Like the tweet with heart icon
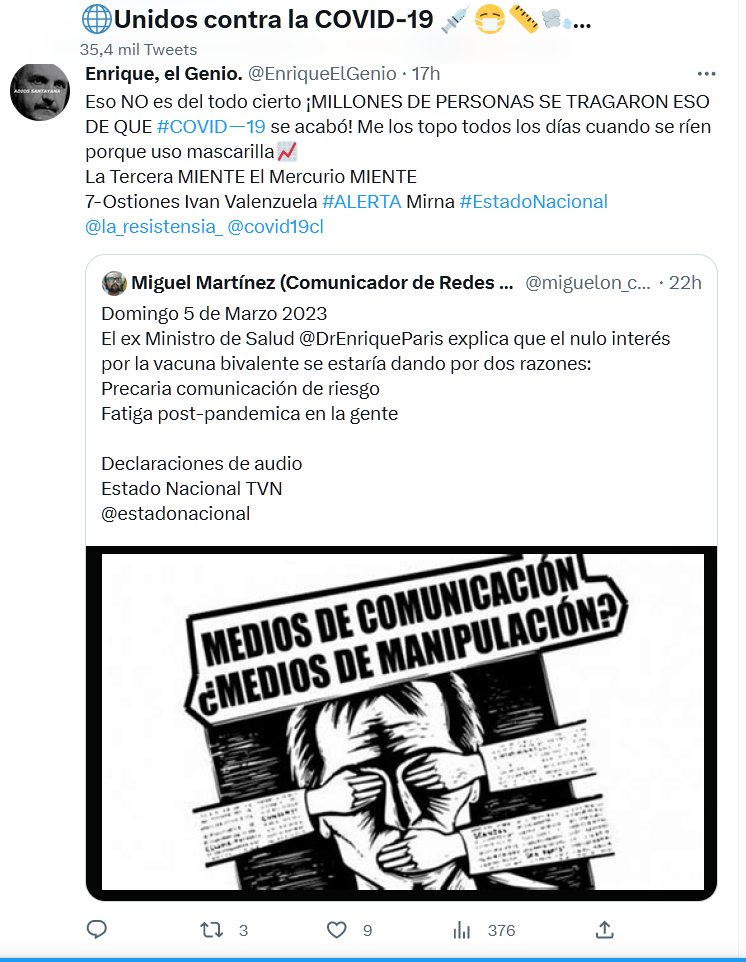The width and height of the screenshot is (746, 962). [336, 930]
